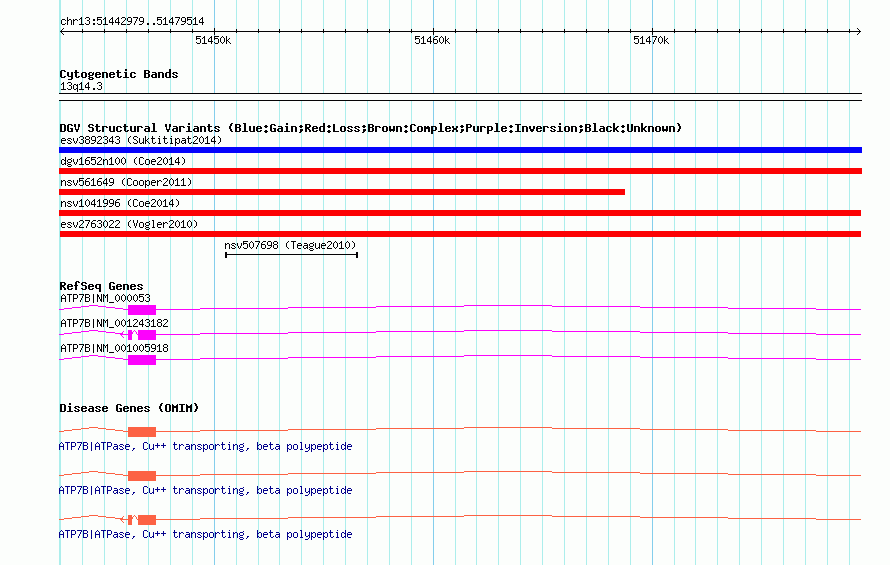Screen dimensions: 890x565
Task: Select the magenta exon of NM_001005918
Action: [x=142, y=359]
